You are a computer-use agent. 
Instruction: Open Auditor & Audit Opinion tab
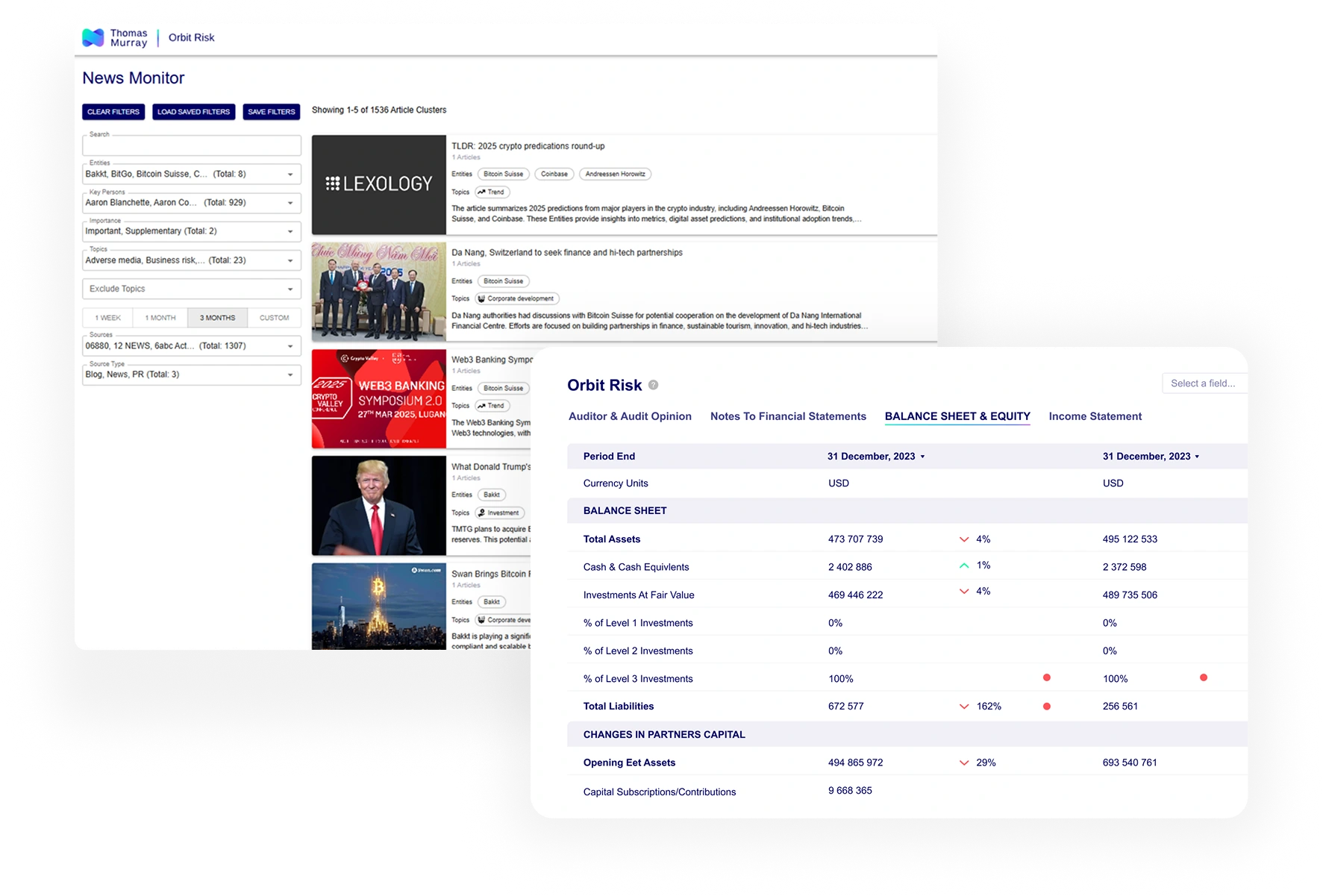630,416
